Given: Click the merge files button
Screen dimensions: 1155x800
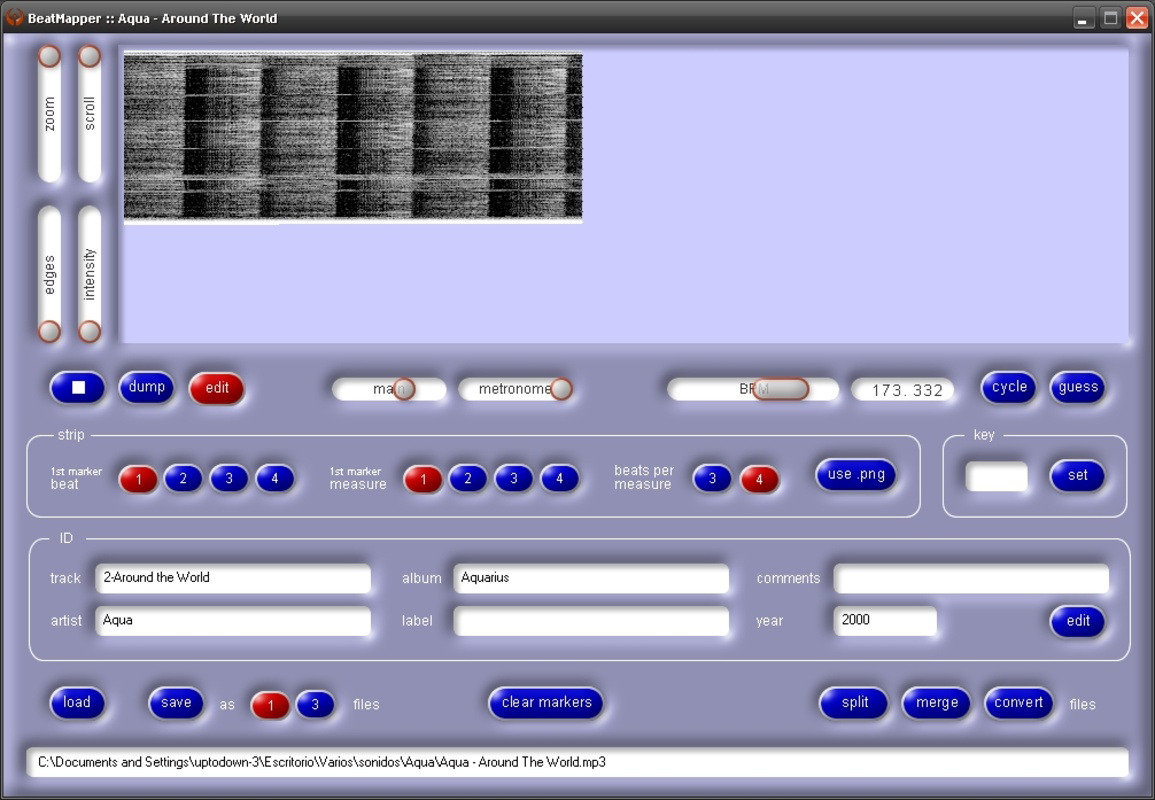Looking at the screenshot, I should click(x=936, y=703).
